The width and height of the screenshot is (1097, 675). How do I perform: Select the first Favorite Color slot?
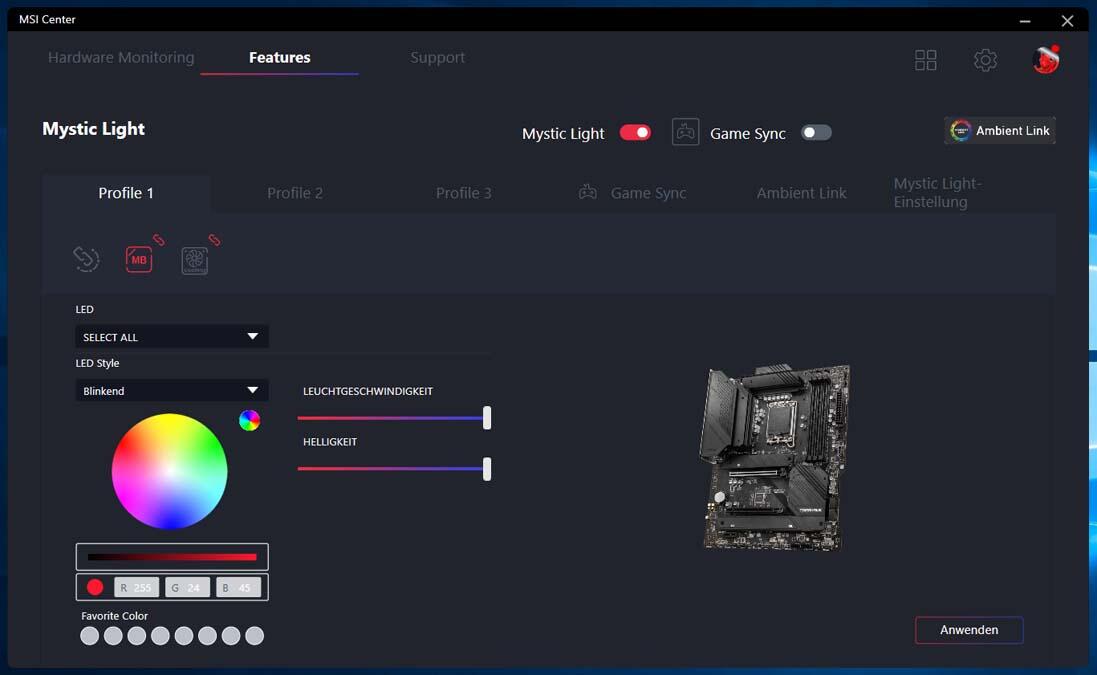[x=90, y=636]
